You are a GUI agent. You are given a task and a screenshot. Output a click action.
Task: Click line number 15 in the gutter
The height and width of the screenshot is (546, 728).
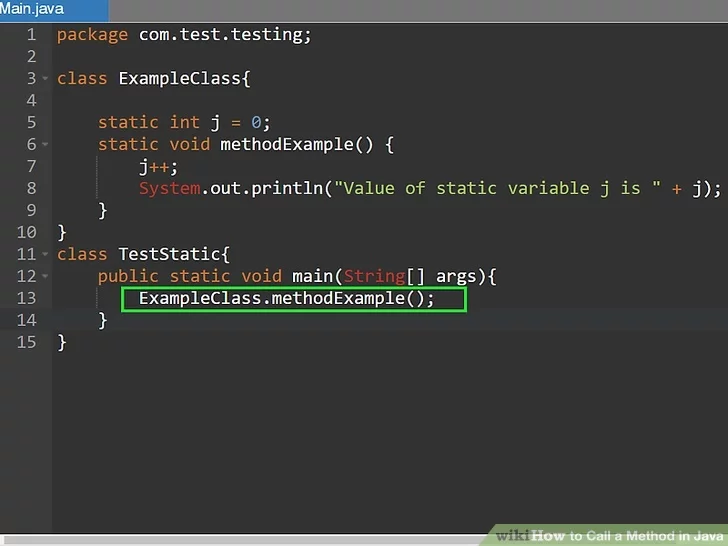coord(26,342)
